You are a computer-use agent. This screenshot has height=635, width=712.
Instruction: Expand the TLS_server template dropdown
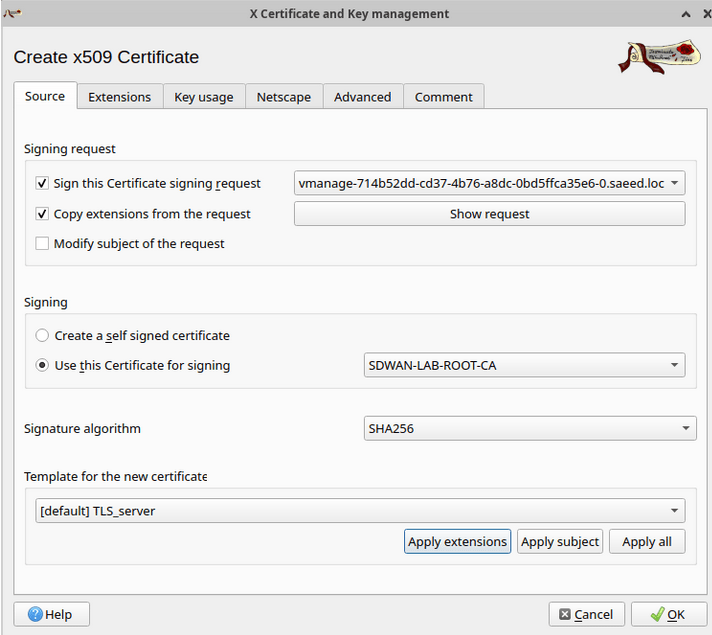click(359, 510)
